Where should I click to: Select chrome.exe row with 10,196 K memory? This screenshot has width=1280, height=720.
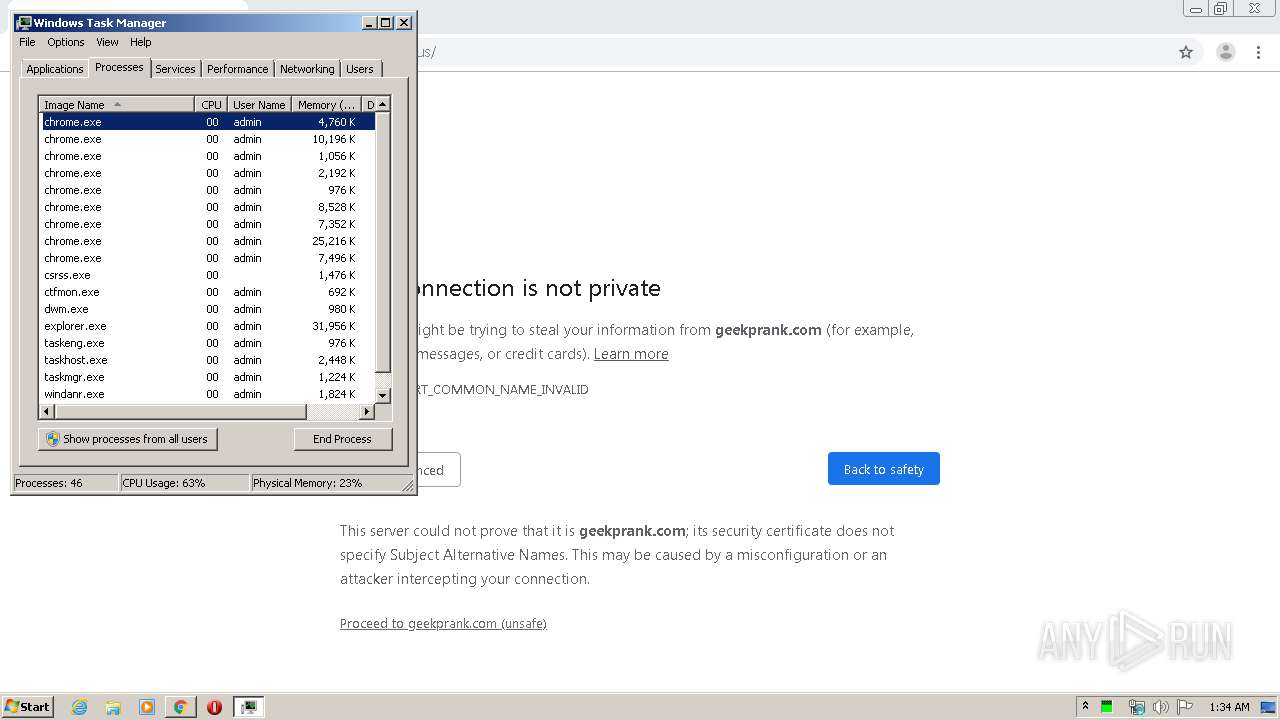[207, 139]
